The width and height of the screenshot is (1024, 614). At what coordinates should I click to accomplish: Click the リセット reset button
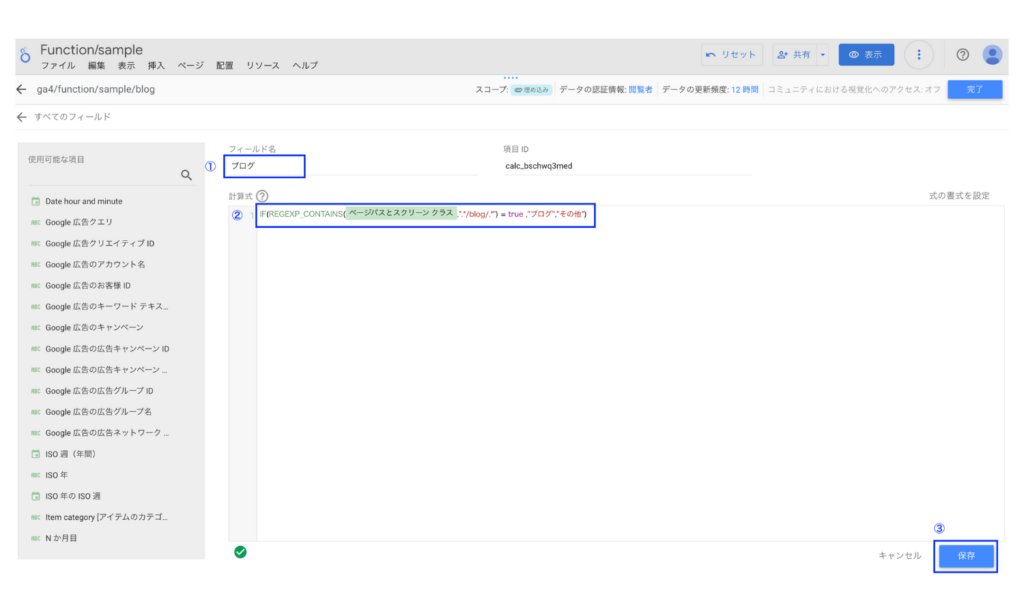coord(731,55)
